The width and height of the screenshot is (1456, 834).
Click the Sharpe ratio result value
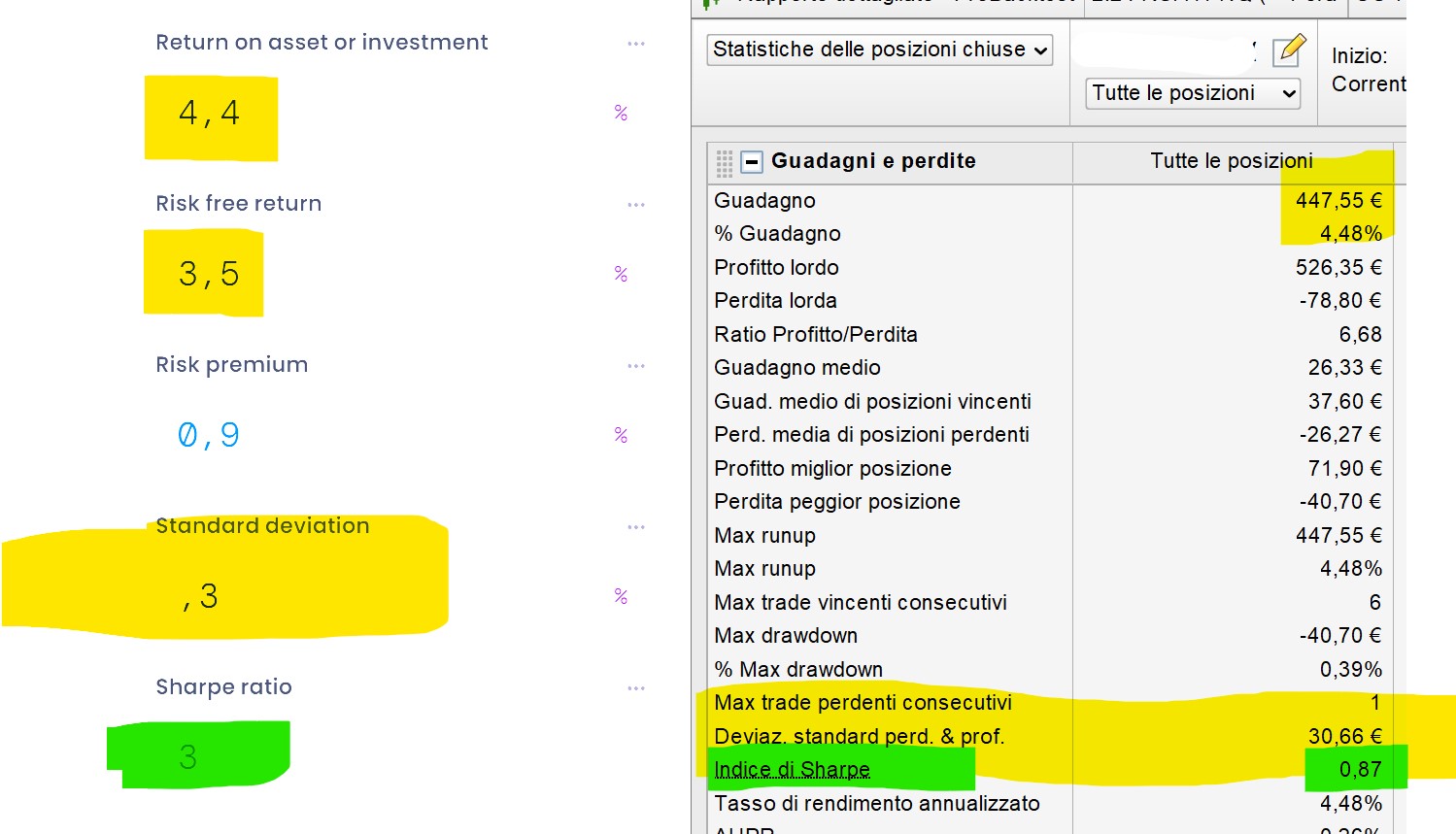188,757
